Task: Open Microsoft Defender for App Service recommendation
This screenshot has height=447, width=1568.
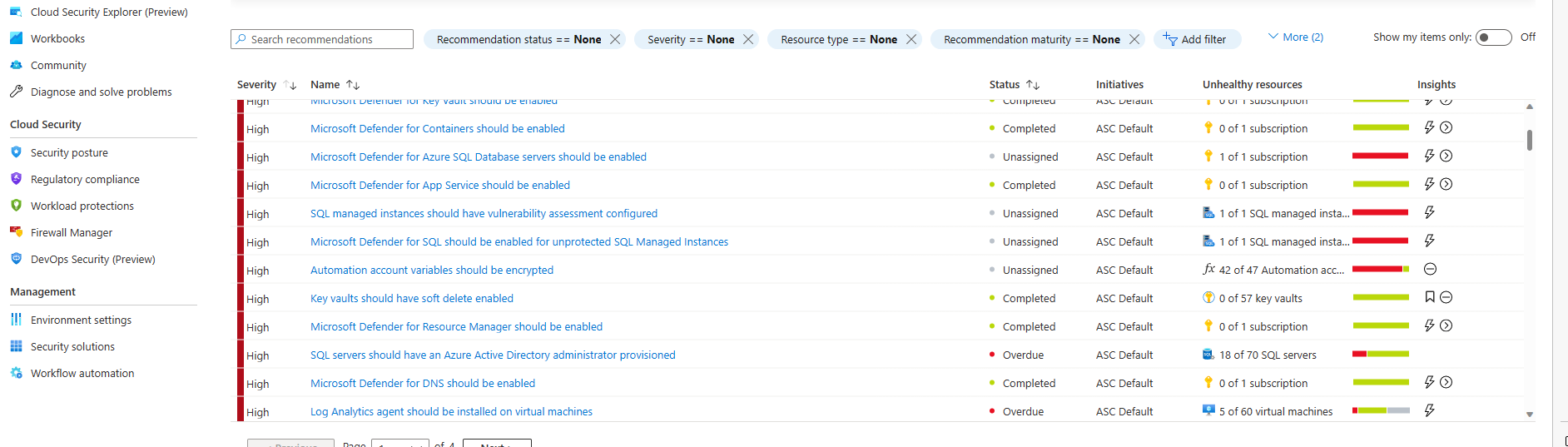Action: [x=440, y=185]
